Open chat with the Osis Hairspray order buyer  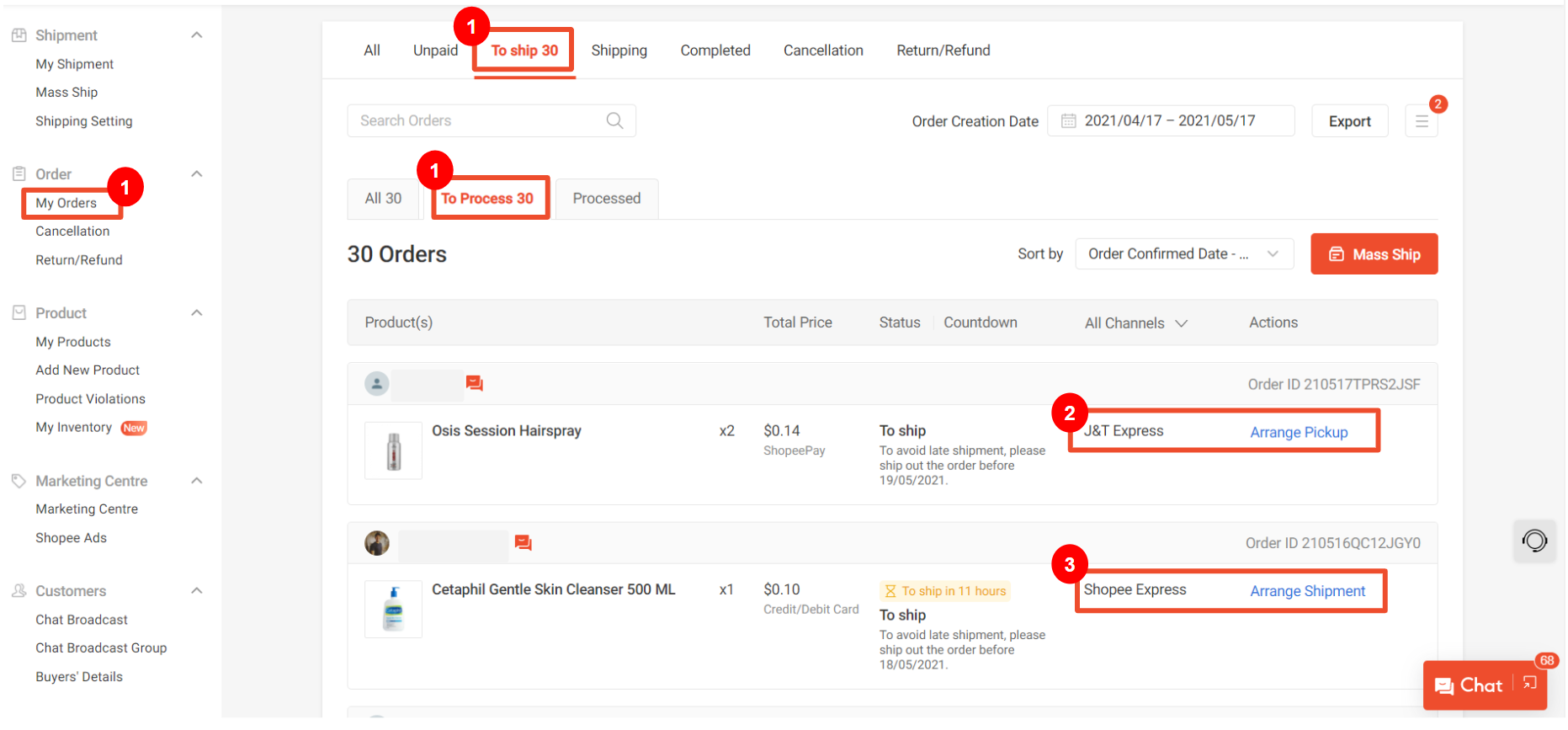[475, 384]
